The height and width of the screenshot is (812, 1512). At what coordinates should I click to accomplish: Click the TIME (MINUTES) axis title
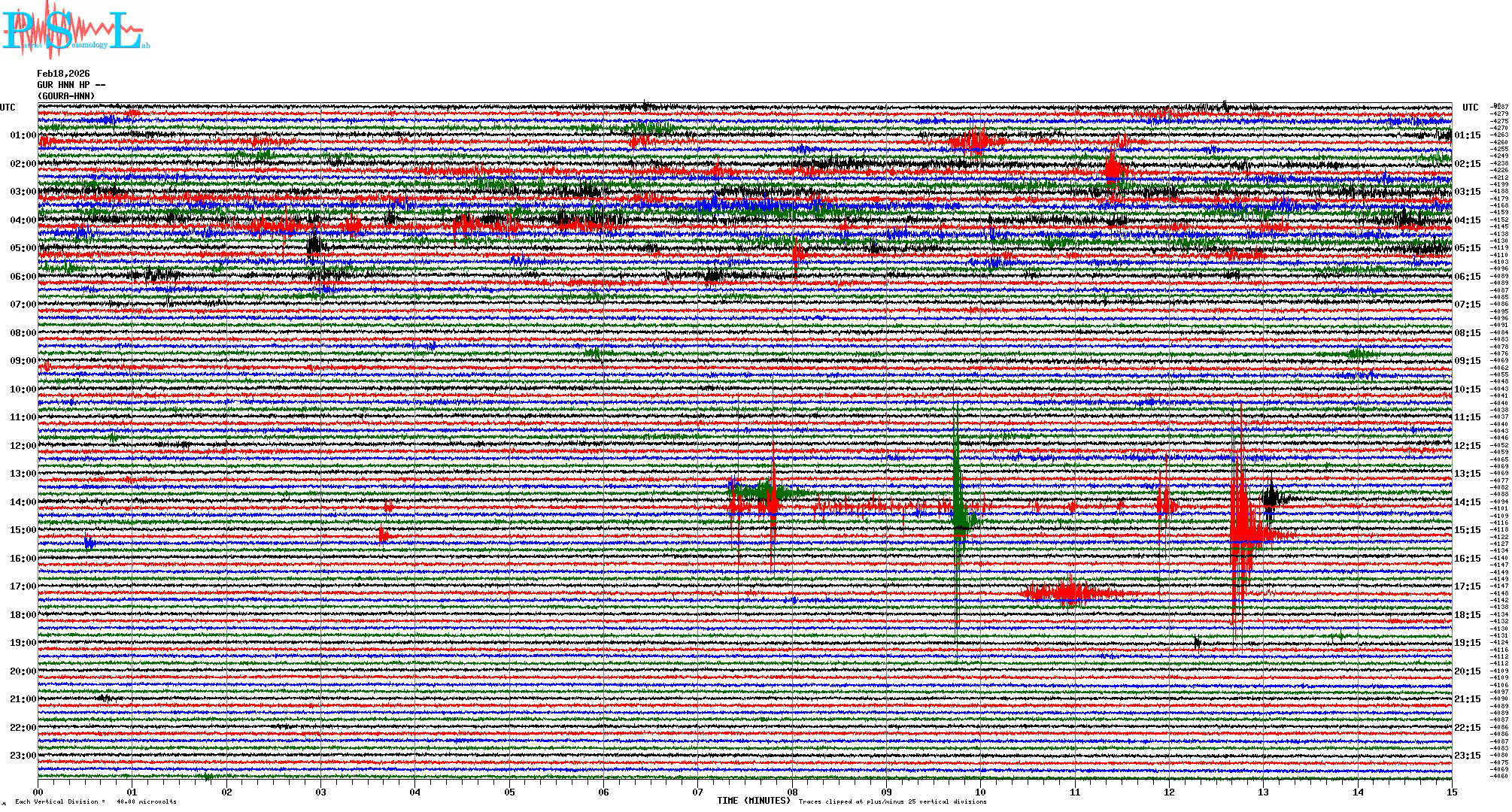tap(753, 801)
